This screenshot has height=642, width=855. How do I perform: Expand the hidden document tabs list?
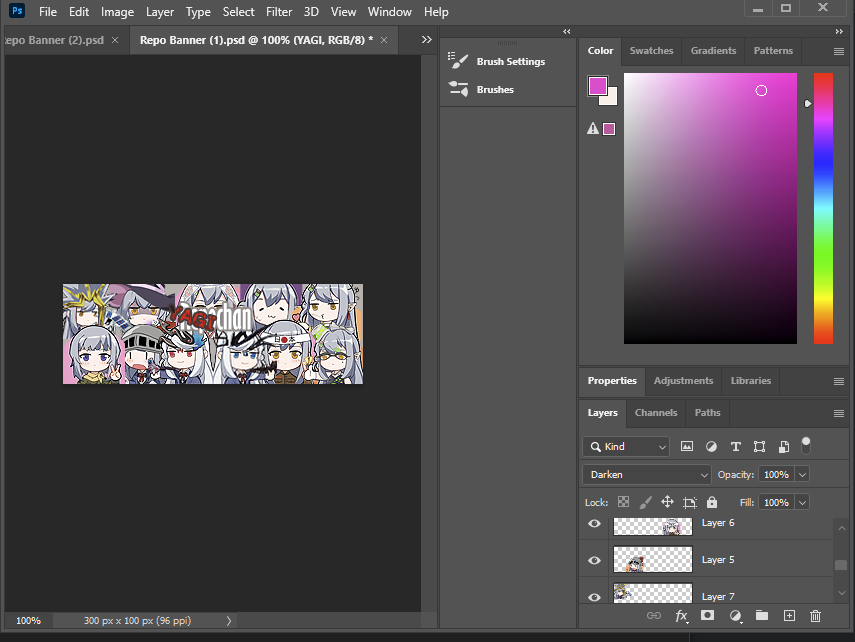[426, 40]
